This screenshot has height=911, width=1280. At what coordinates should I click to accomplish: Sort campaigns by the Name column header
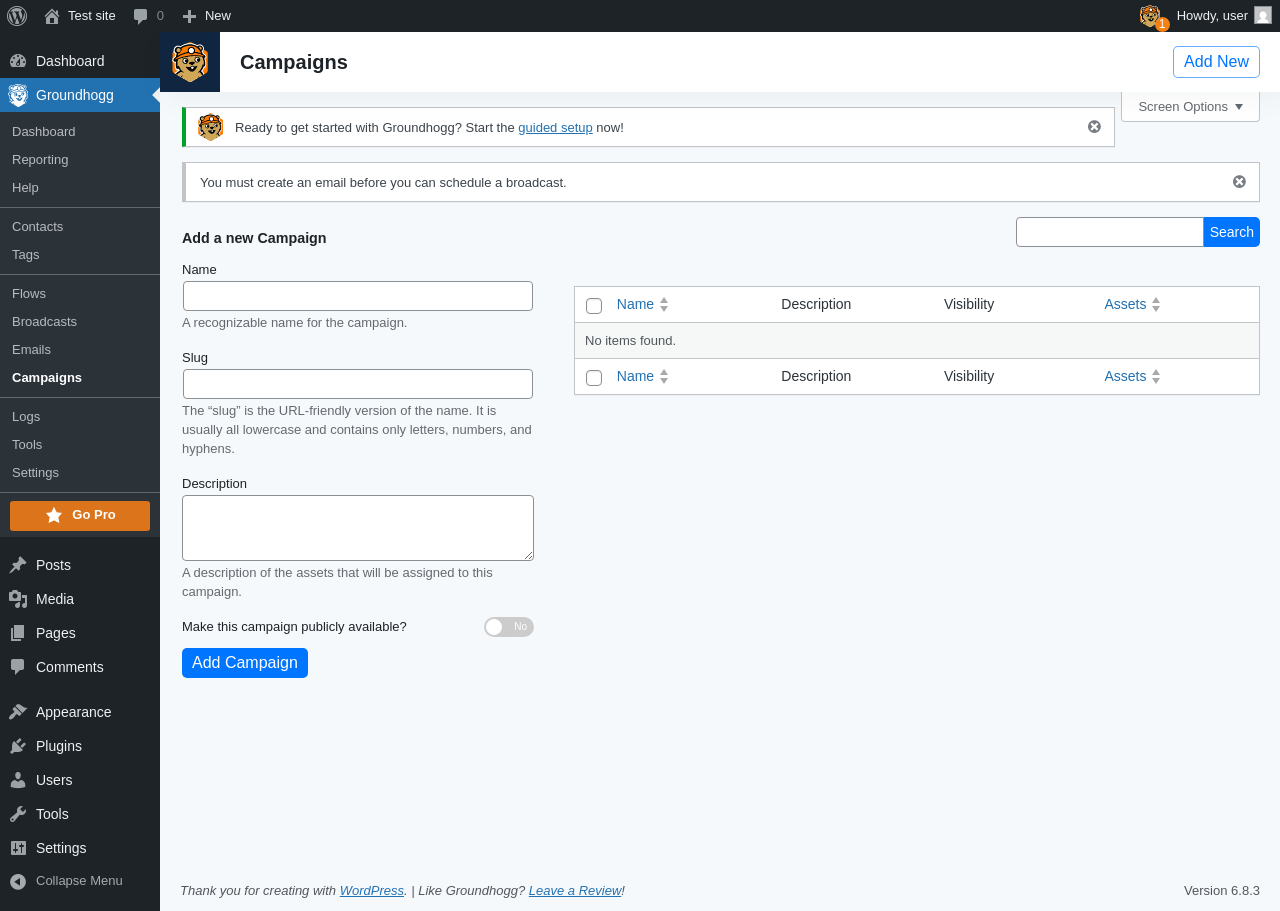click(x=635, y=304)
